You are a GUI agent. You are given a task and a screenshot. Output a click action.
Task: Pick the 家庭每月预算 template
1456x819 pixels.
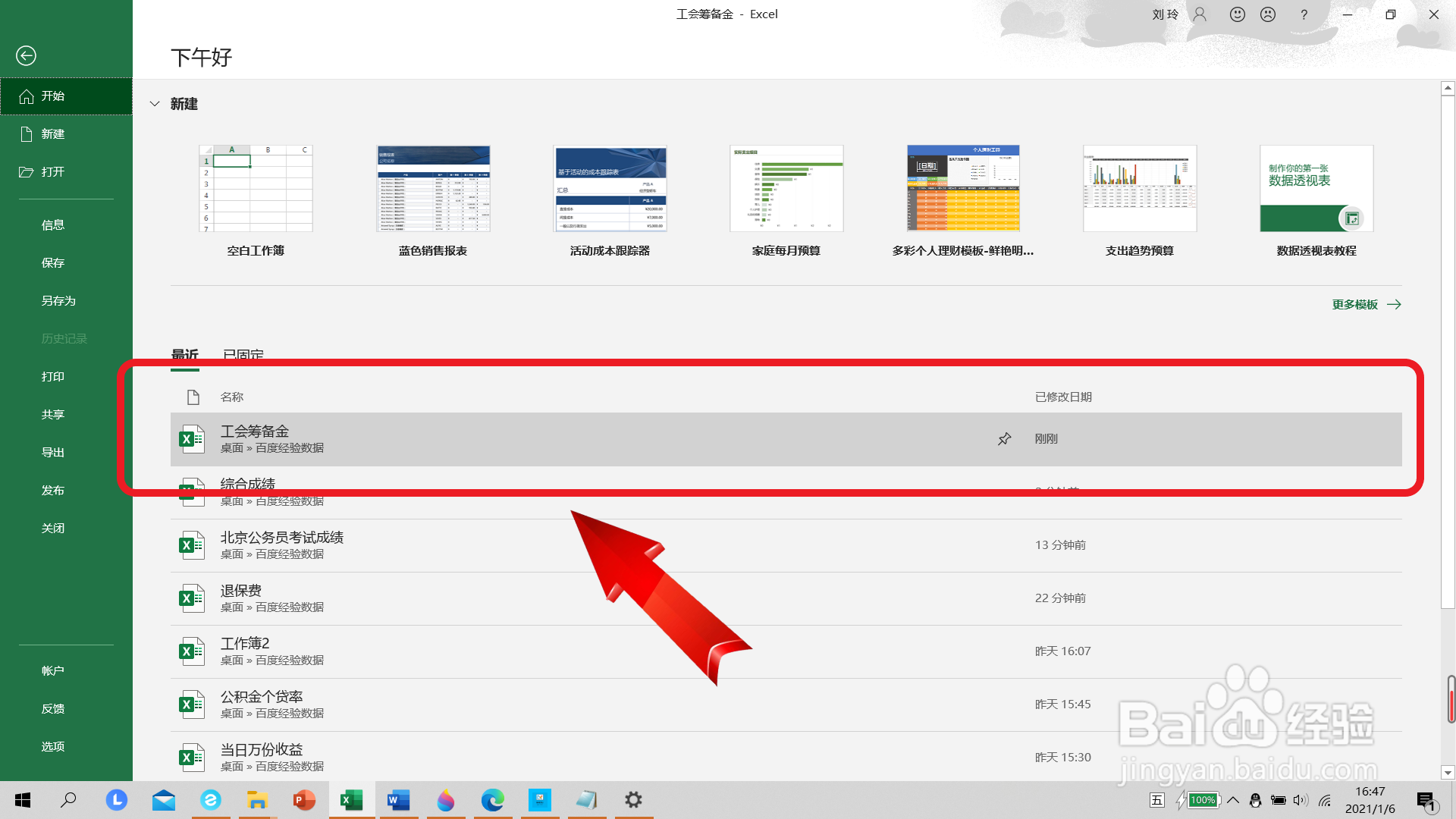click(x=786, y=189)
